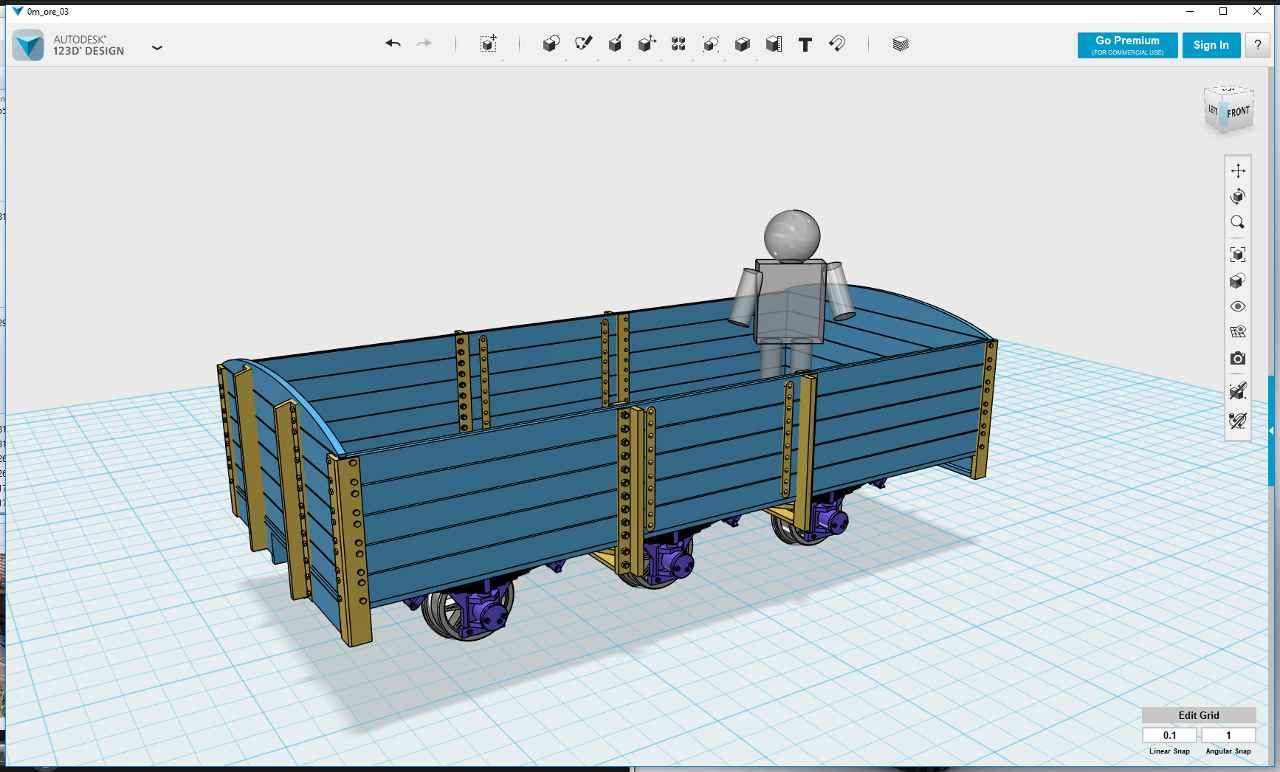Open the Sketch tools
This screenshot has width=1280, height=772.
click(x=583, y=44)
